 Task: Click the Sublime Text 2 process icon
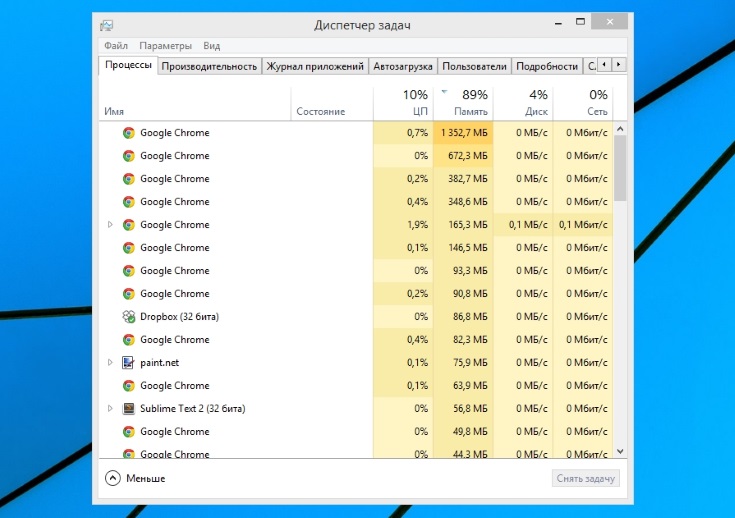pos(128,409)
